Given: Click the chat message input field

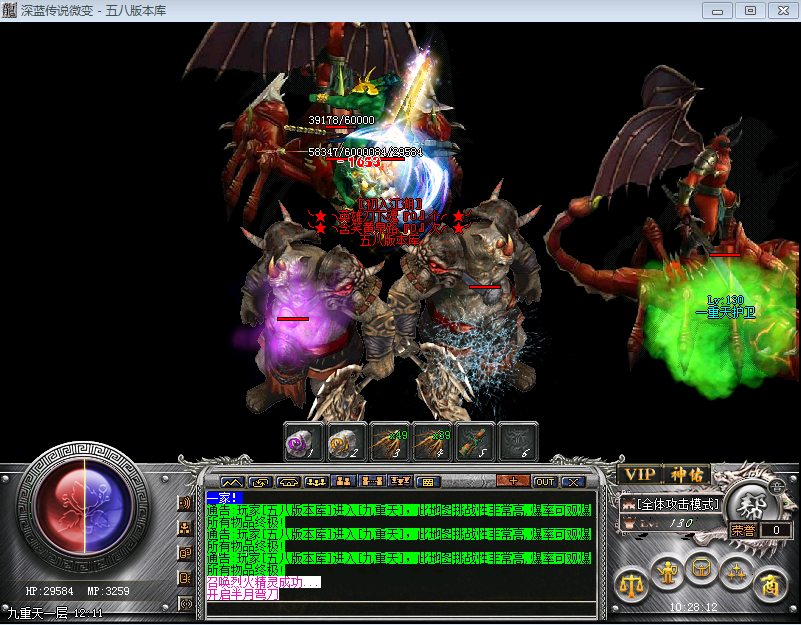Looking at the screenshot, I should [x=401, y=609].
